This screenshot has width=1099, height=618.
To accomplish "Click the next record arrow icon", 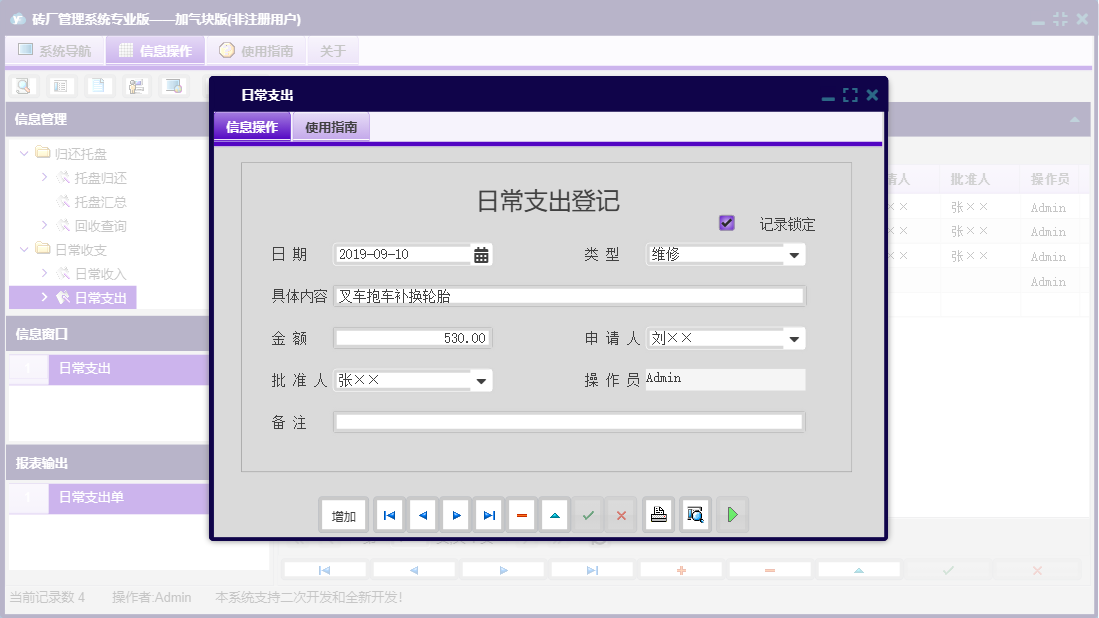I will click(455, 514).
